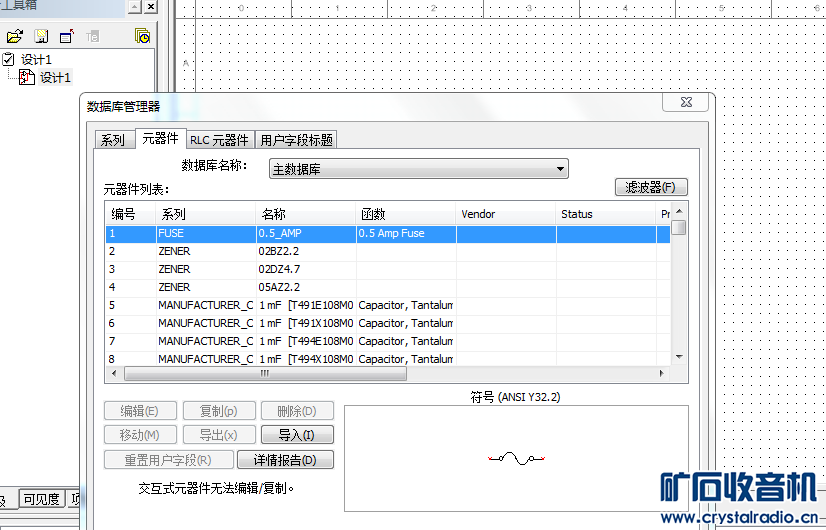Open the 数据库名称 dropdown
The height and width of the screenshot is (530, 826).
click(419, 169)
